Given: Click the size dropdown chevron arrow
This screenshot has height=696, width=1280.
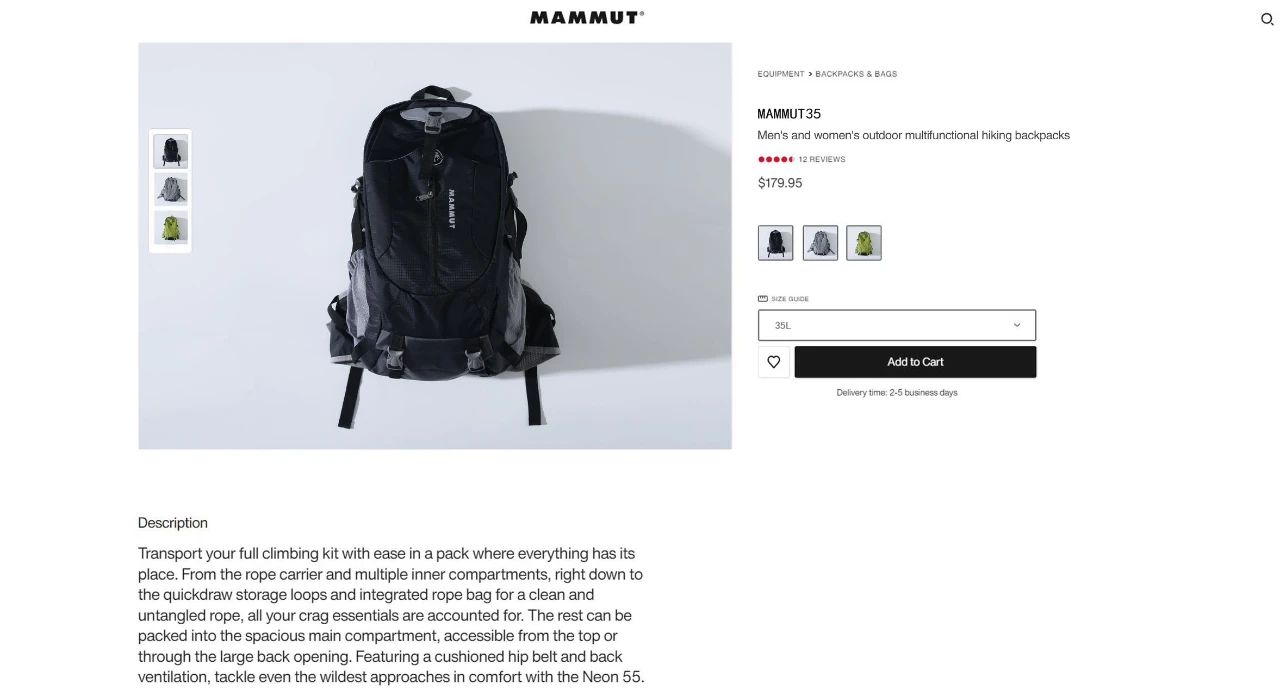Looking at the screenshot, I should pyautogui.click(x=1017, y=325).
